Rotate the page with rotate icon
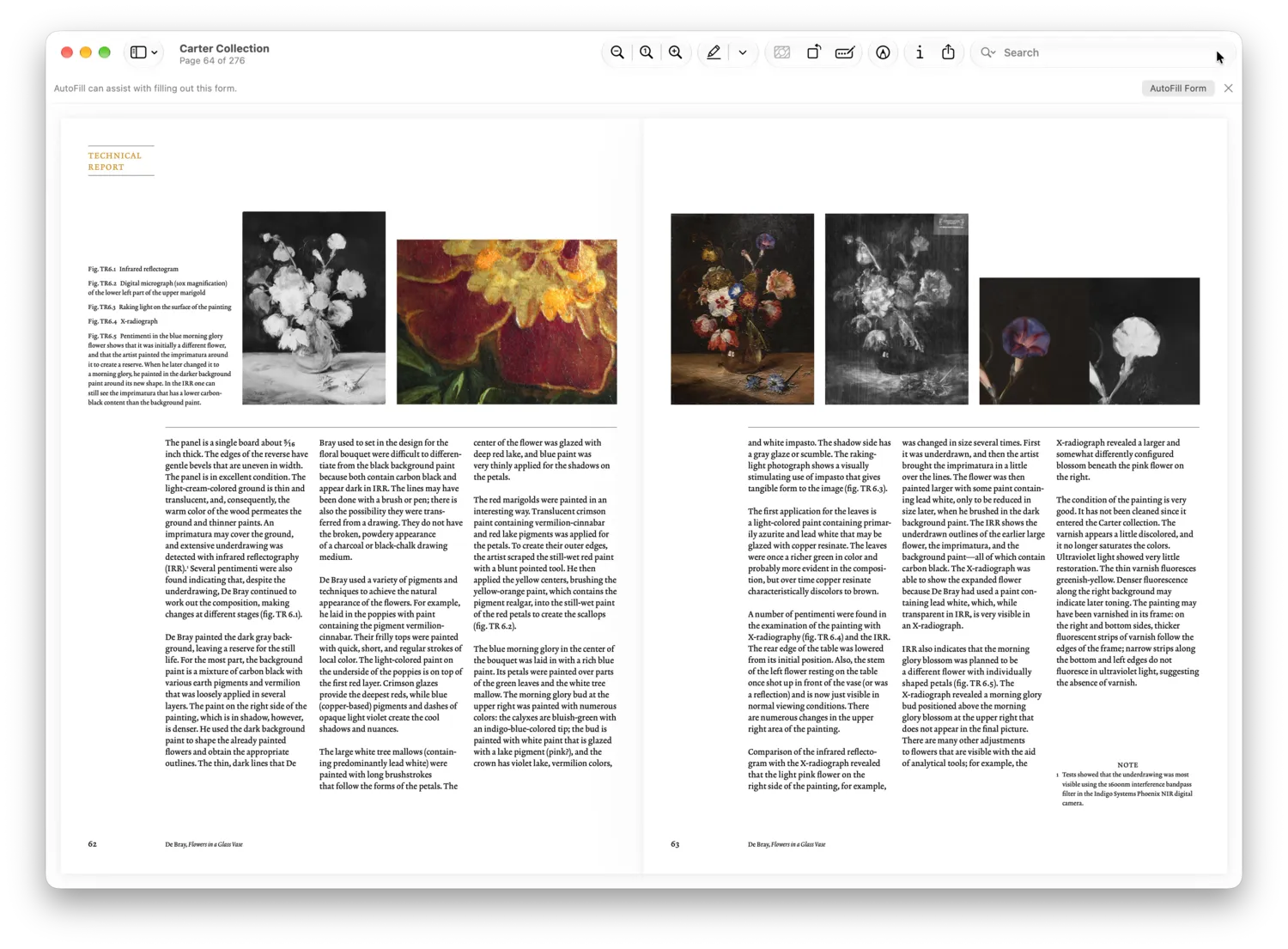The image size is (1288, 949). (x=814, y=52)
